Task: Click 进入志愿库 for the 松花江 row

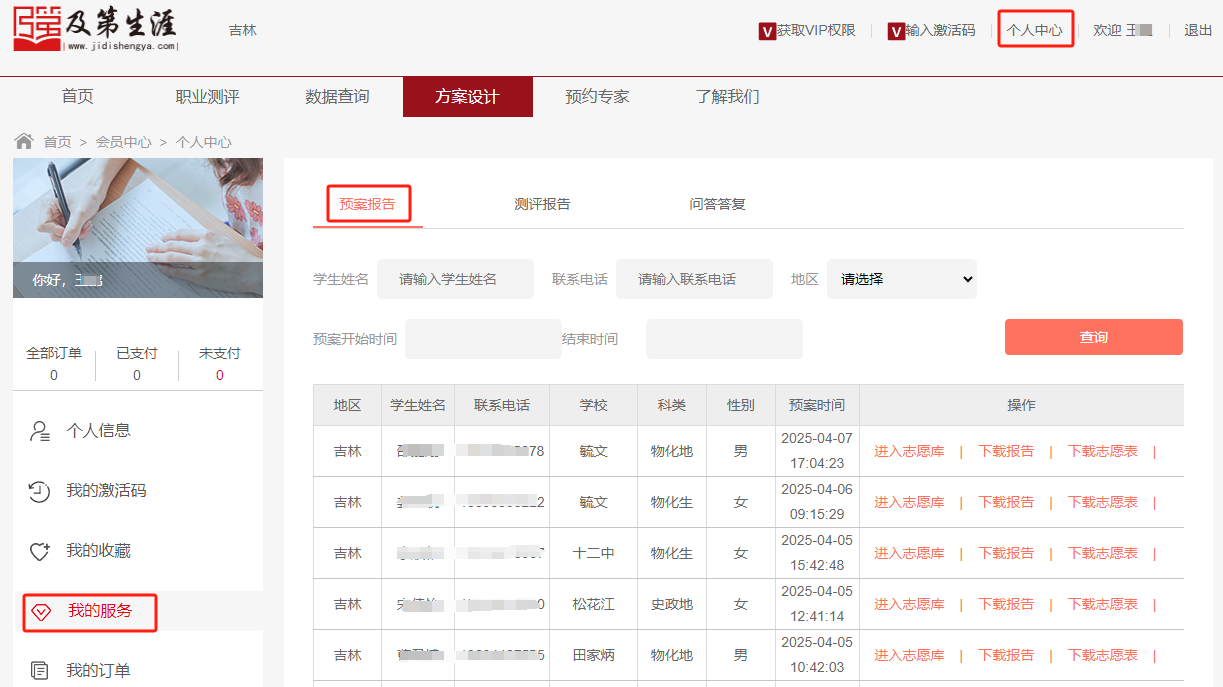Action: tap(909, 604)
